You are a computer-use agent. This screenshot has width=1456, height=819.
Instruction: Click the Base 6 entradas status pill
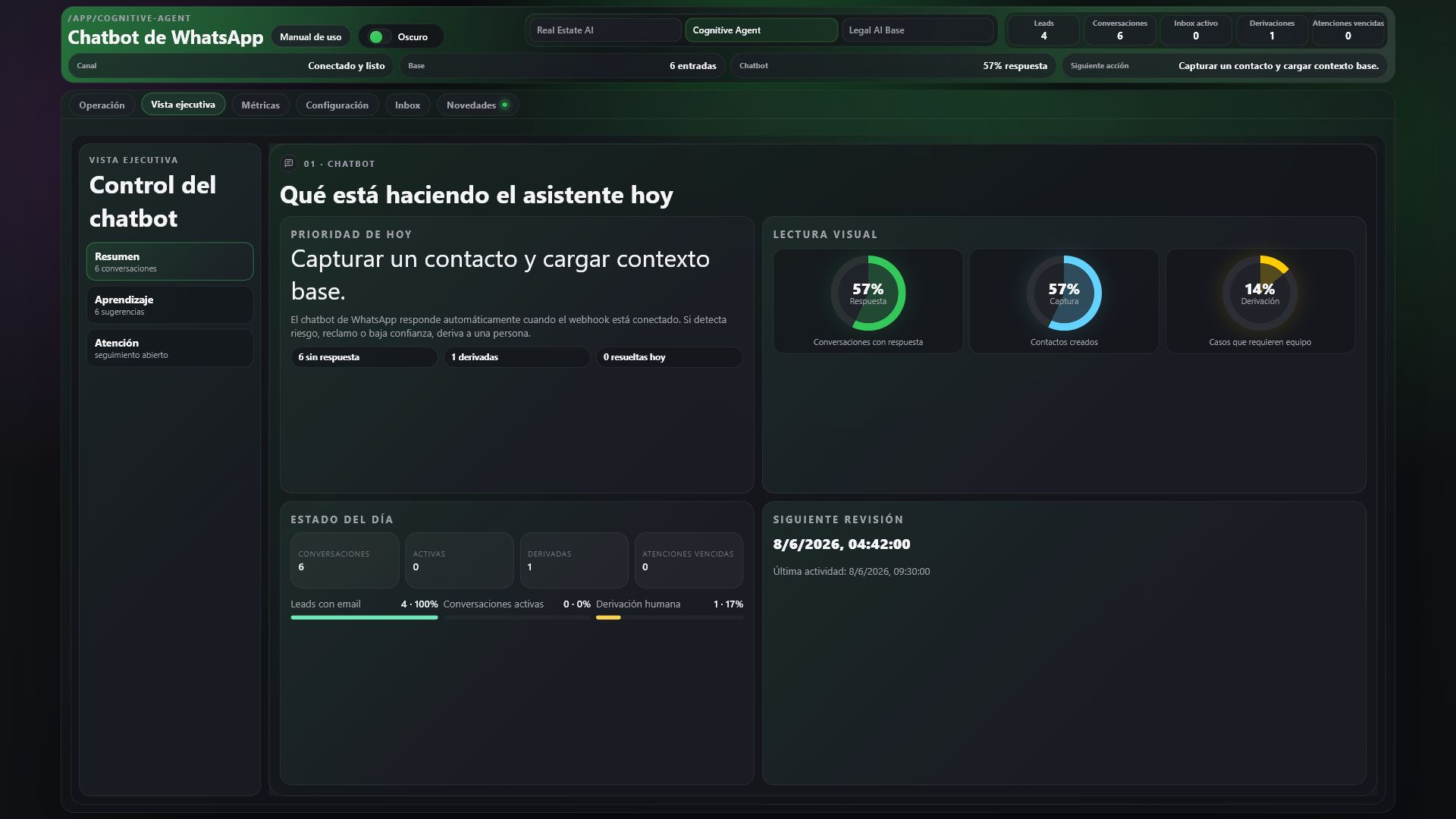click(x=562, y=66)
